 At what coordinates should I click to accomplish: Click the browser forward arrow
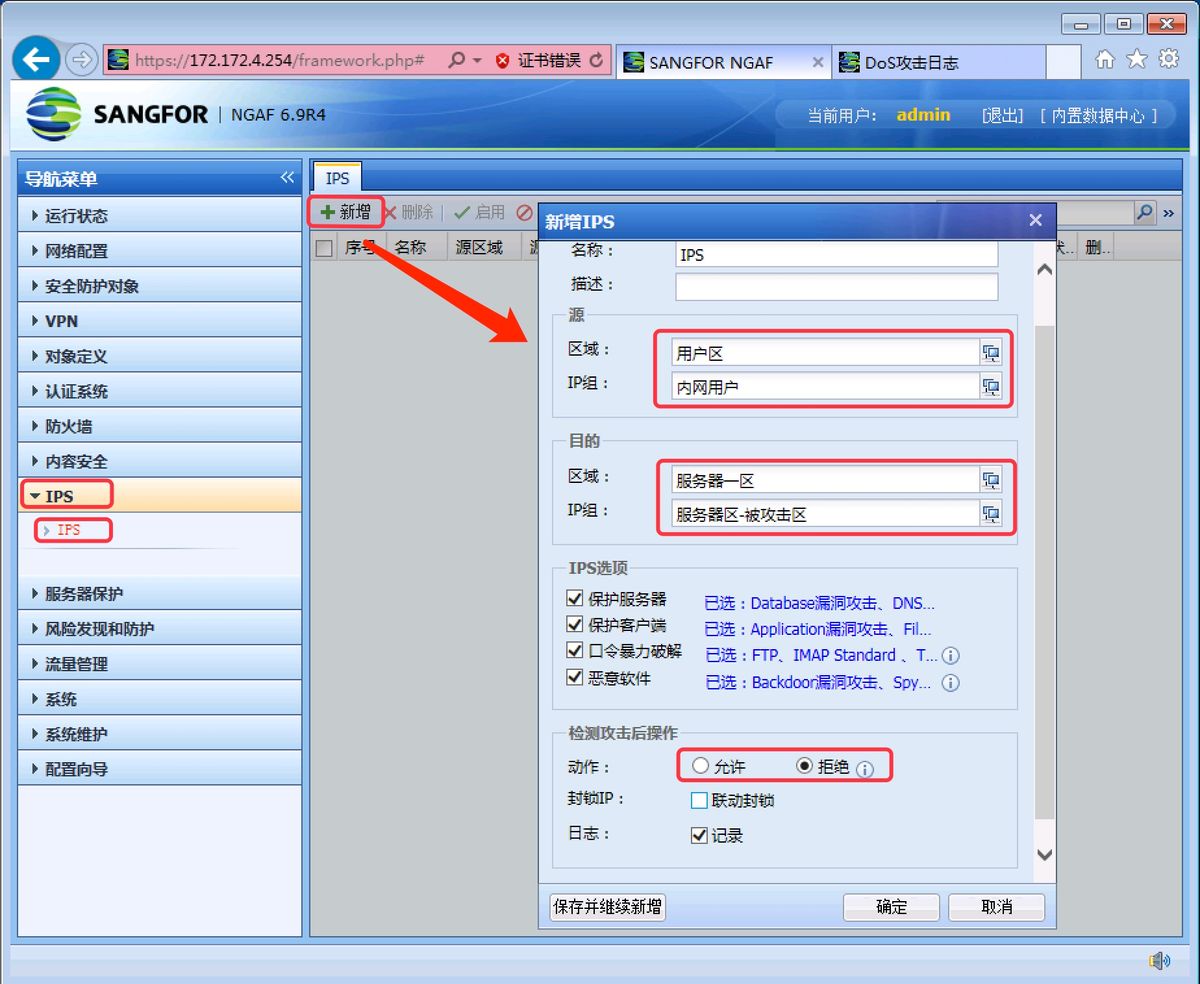(81, 61)
